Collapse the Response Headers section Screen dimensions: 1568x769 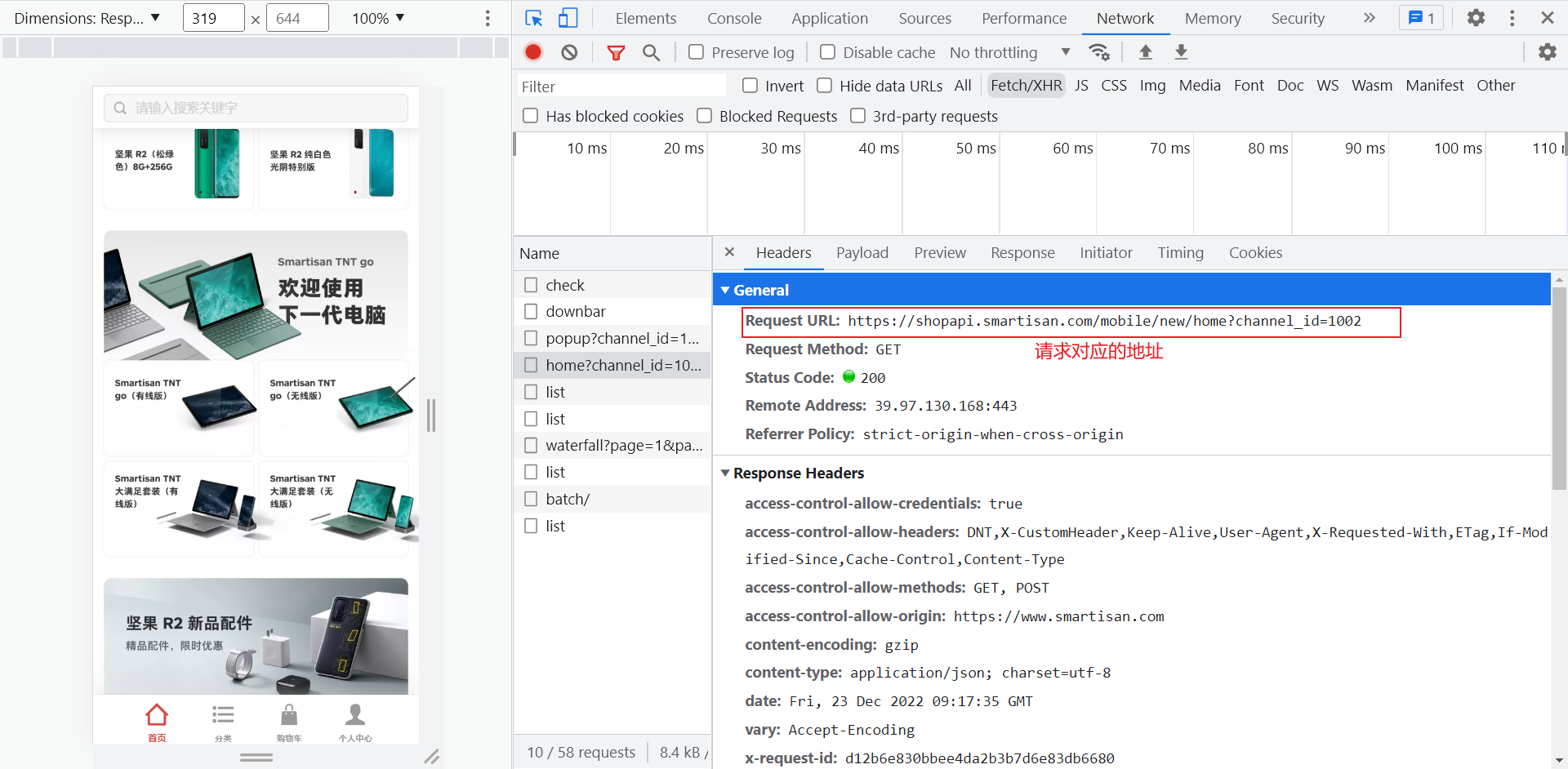pos(724,473)
